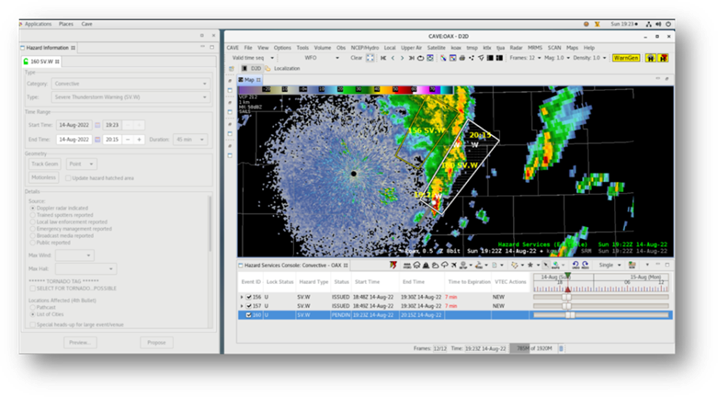Click the time slider for event 160
The image size is (718, 397).
click(x=600, y=315)
